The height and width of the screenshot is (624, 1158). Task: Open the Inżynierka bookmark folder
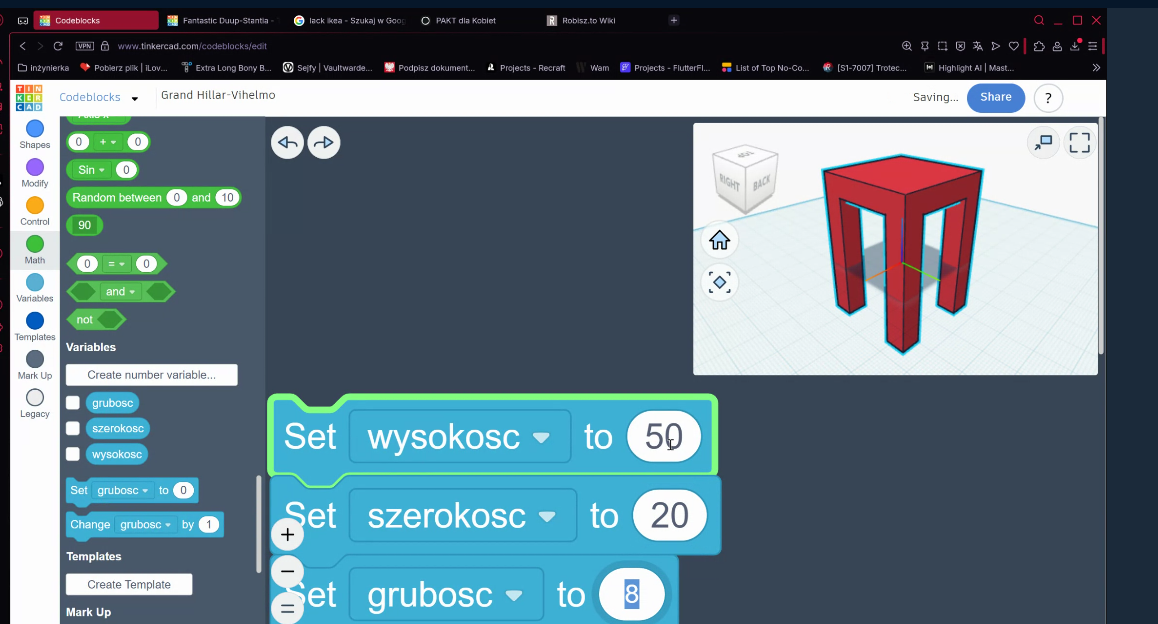[44, 68]
